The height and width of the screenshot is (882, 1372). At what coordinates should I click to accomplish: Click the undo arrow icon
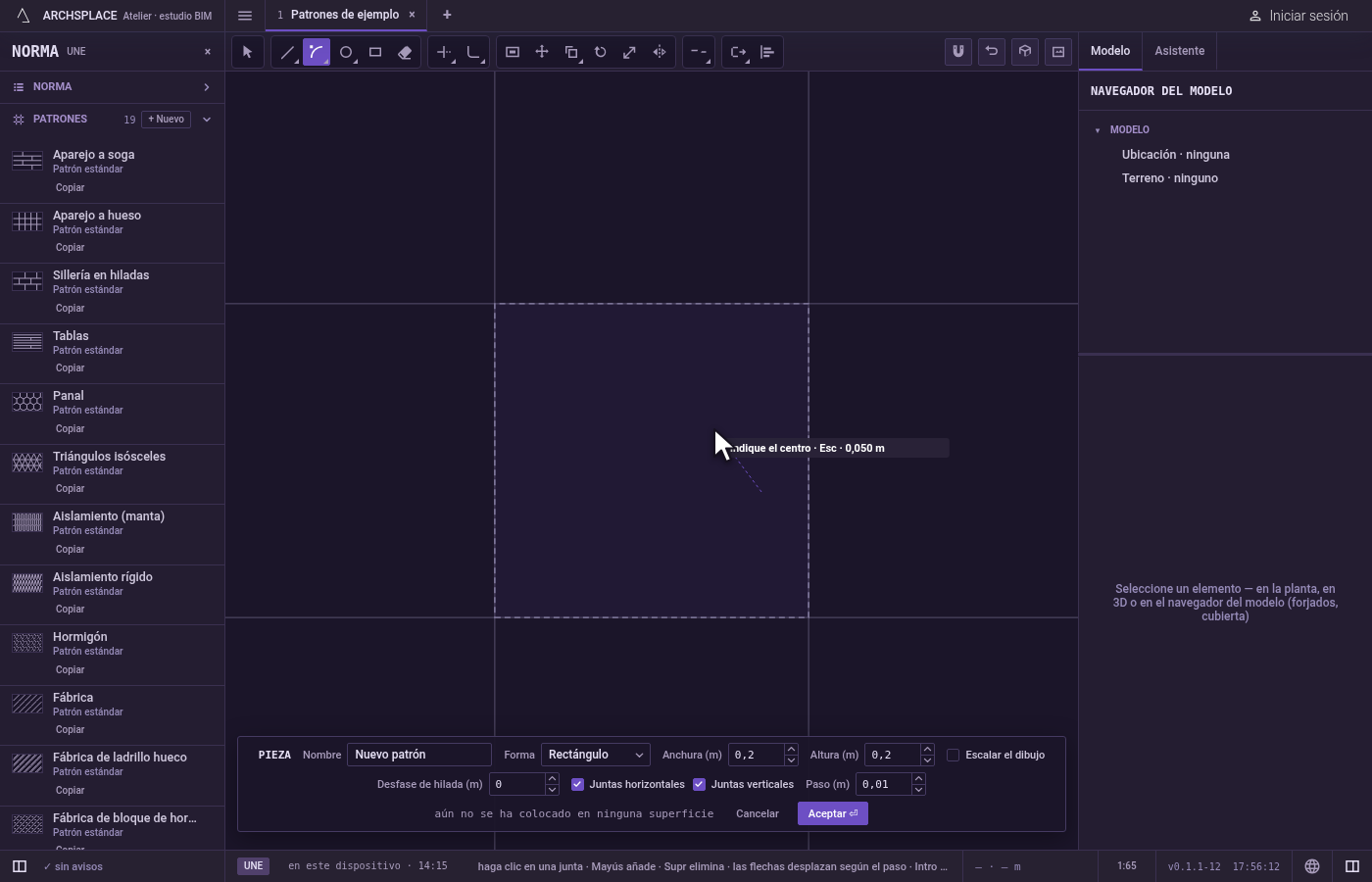pyautogui.click(x=992, y=52)
